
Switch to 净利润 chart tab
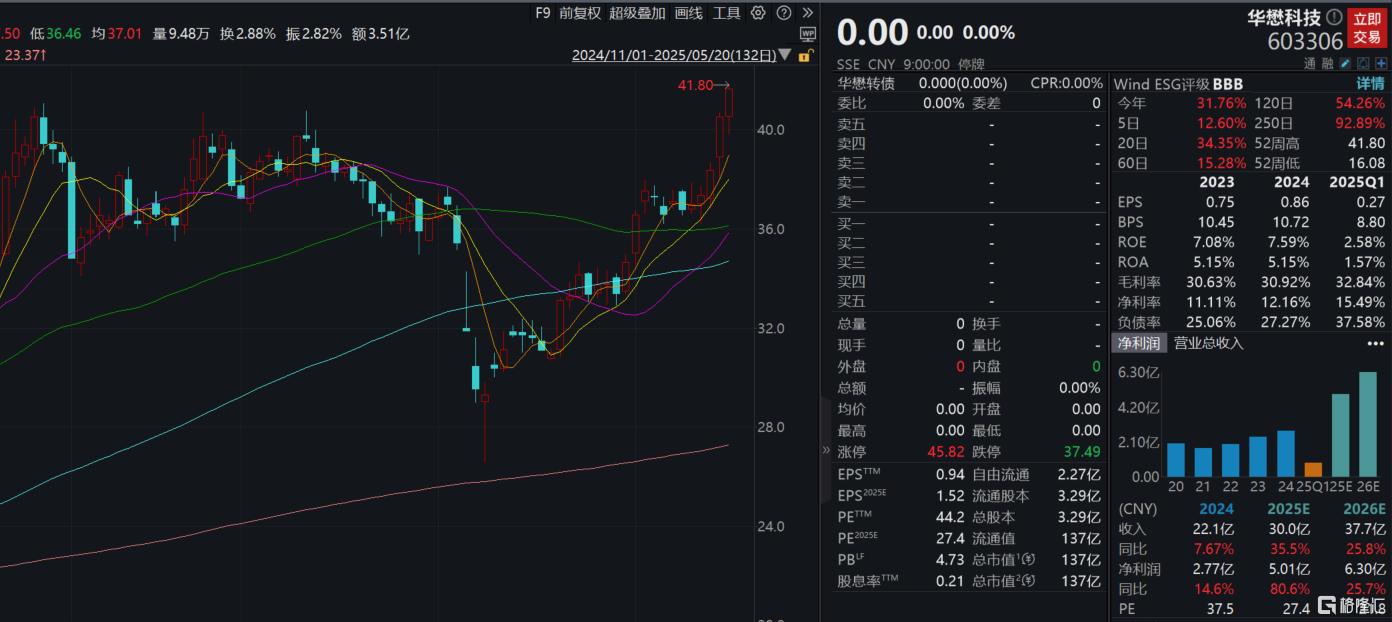[1138, 343]
